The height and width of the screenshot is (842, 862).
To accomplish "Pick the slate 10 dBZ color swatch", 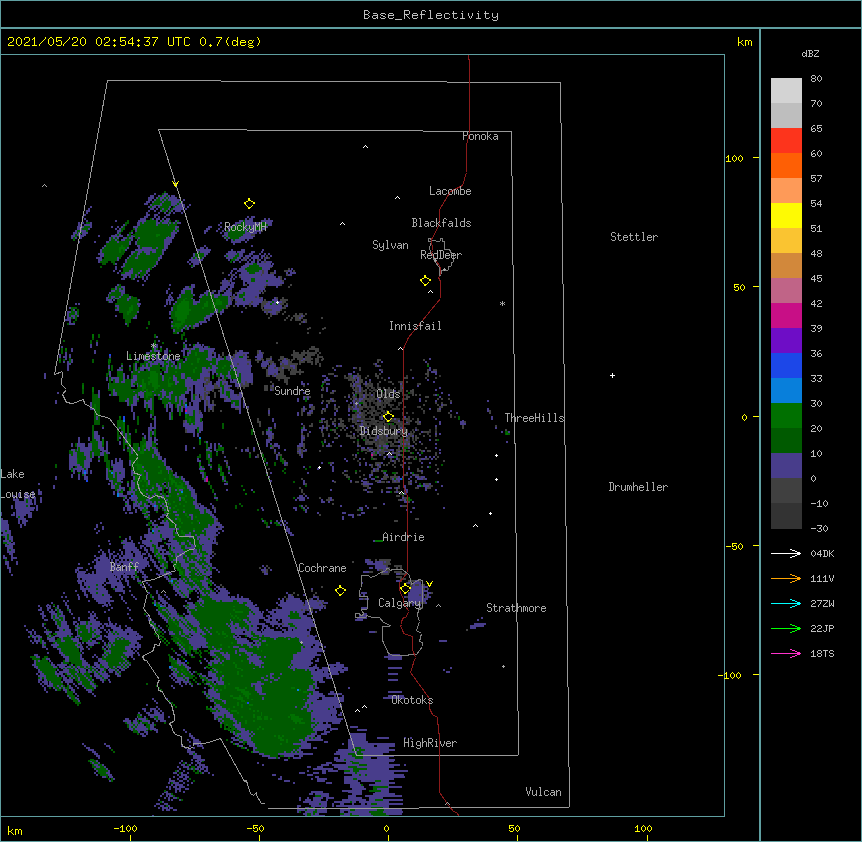I will tap(786, 466).
